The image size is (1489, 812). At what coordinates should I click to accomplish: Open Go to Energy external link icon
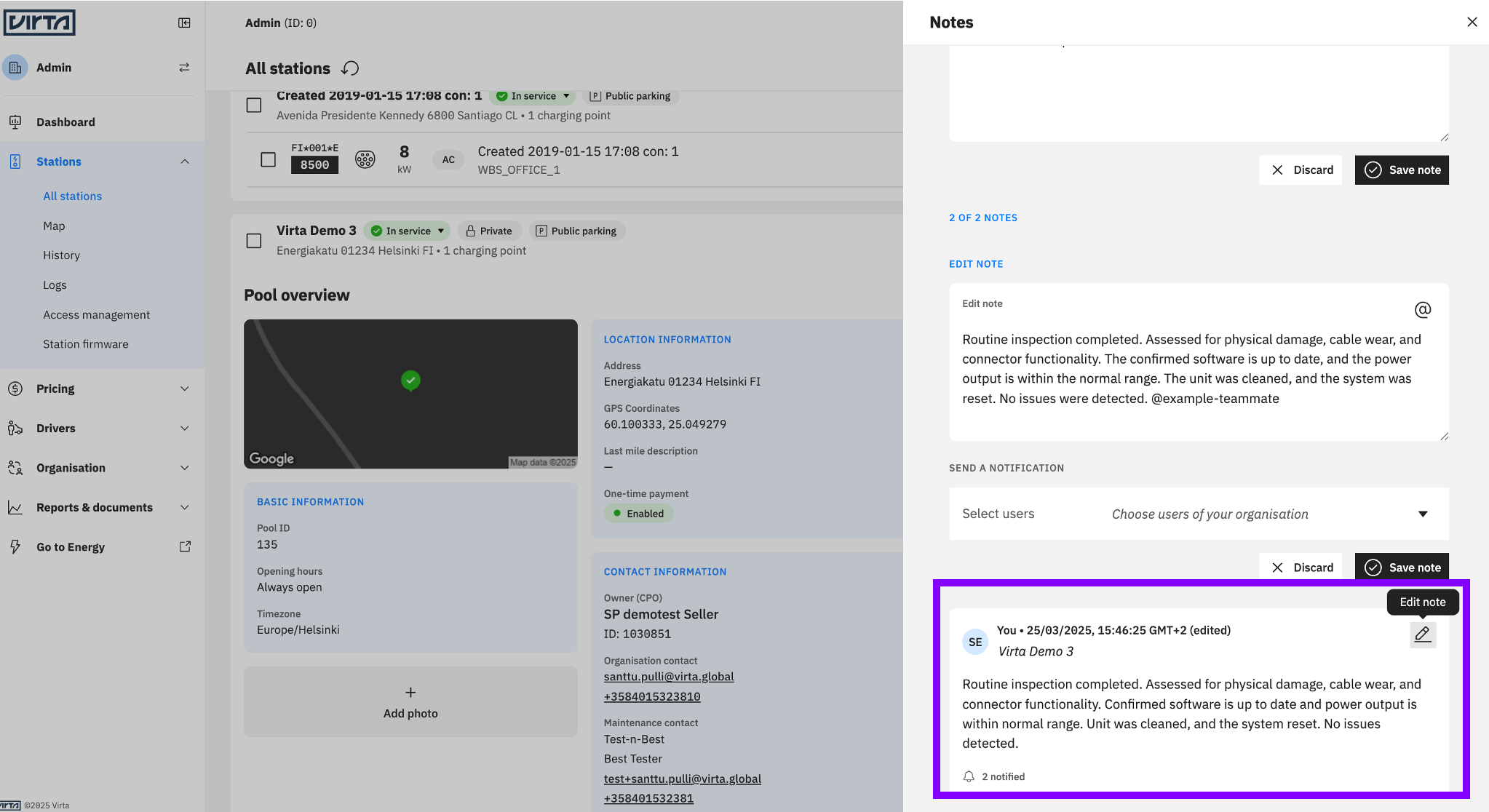click(185, 546)
